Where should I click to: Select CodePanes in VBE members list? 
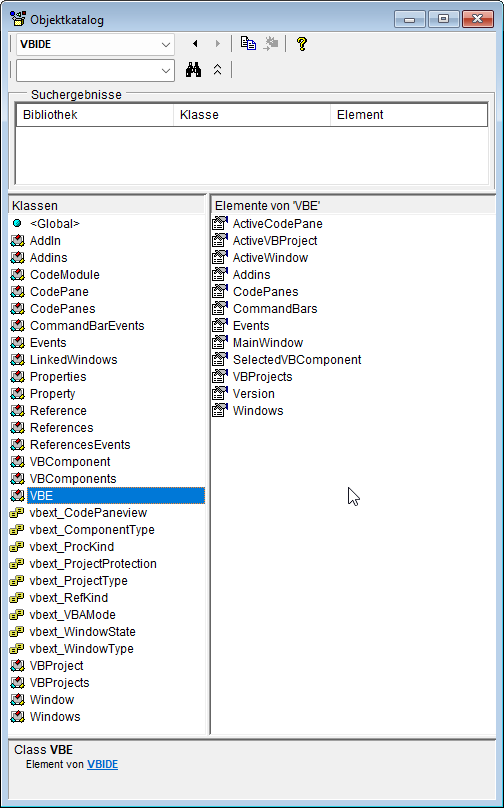[266, 292]
